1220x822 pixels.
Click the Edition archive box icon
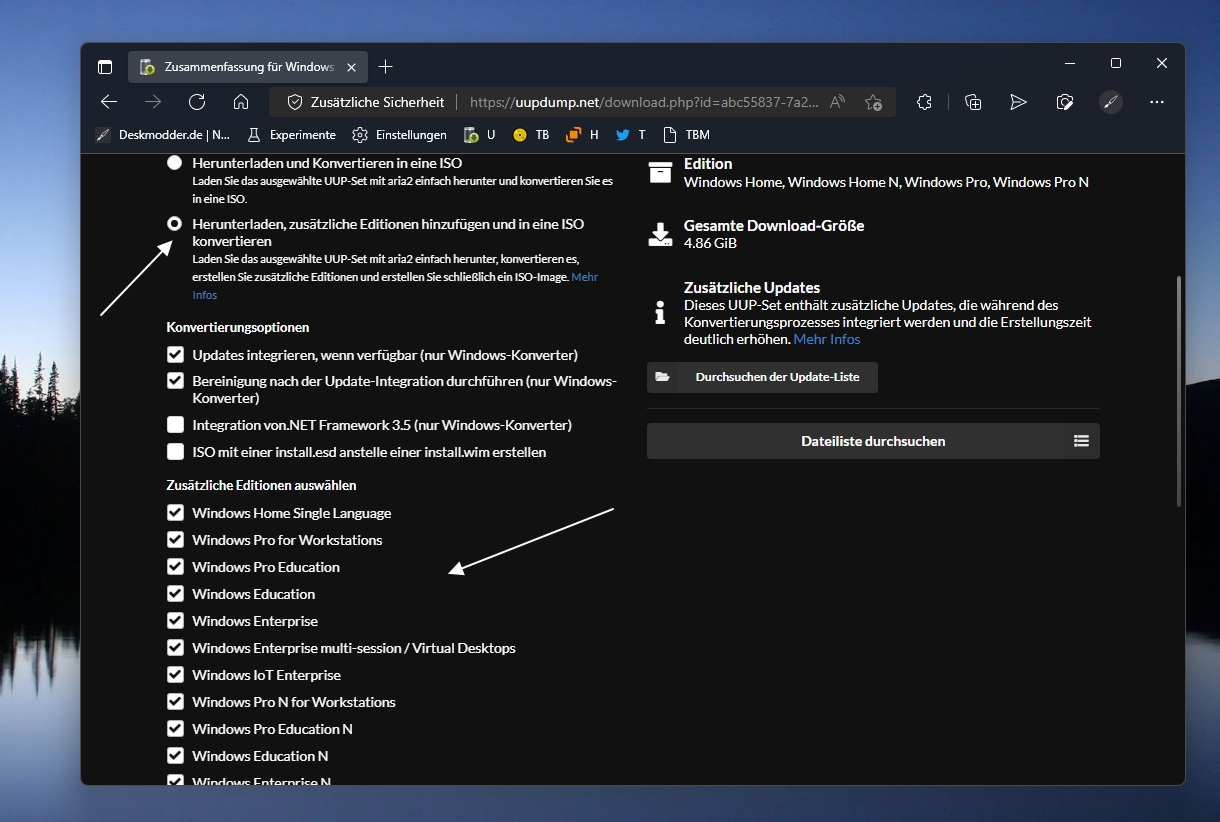tap(660, 172)
